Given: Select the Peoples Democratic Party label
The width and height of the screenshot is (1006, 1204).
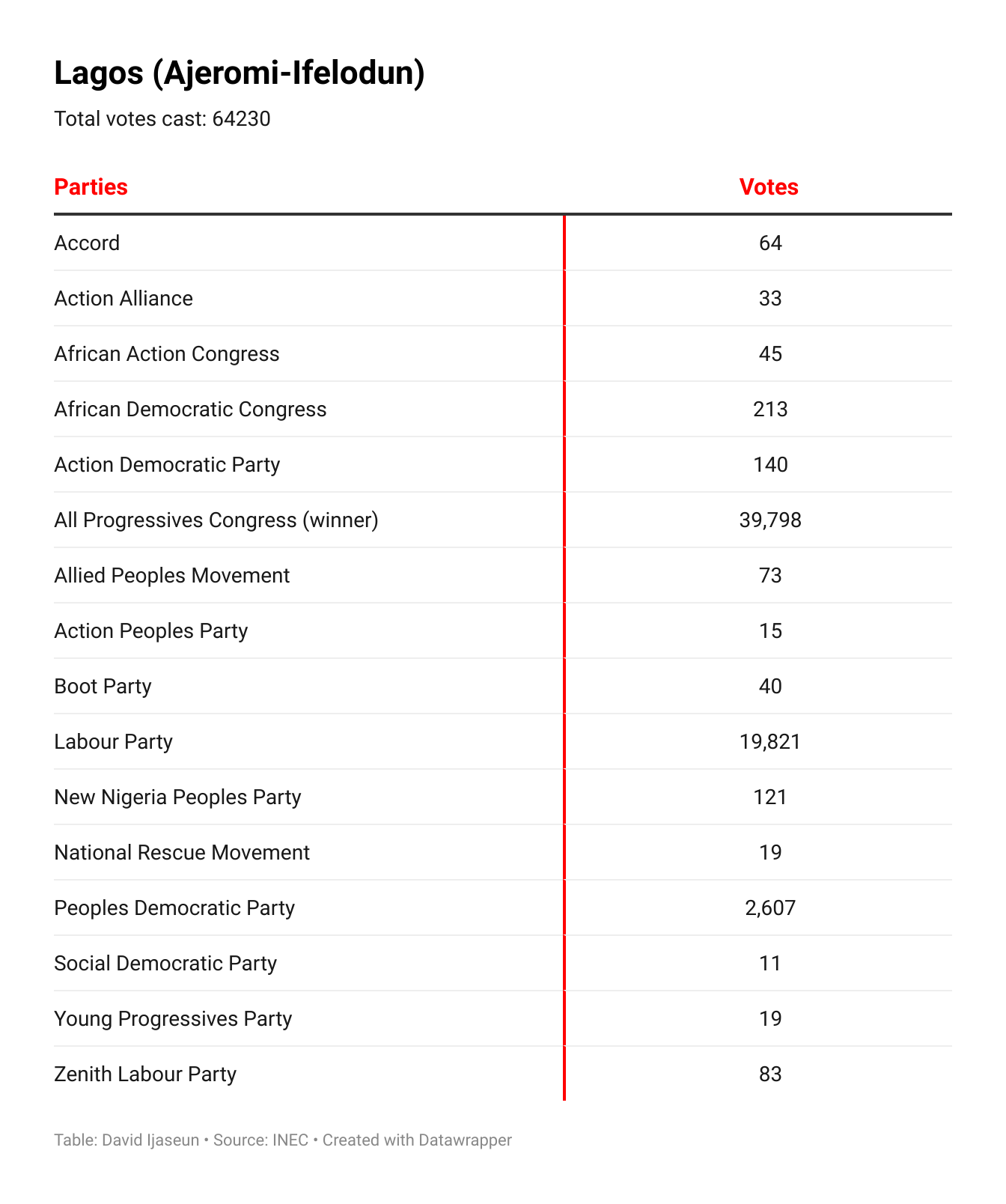Looking at the screenshot, I should [174, 908].
